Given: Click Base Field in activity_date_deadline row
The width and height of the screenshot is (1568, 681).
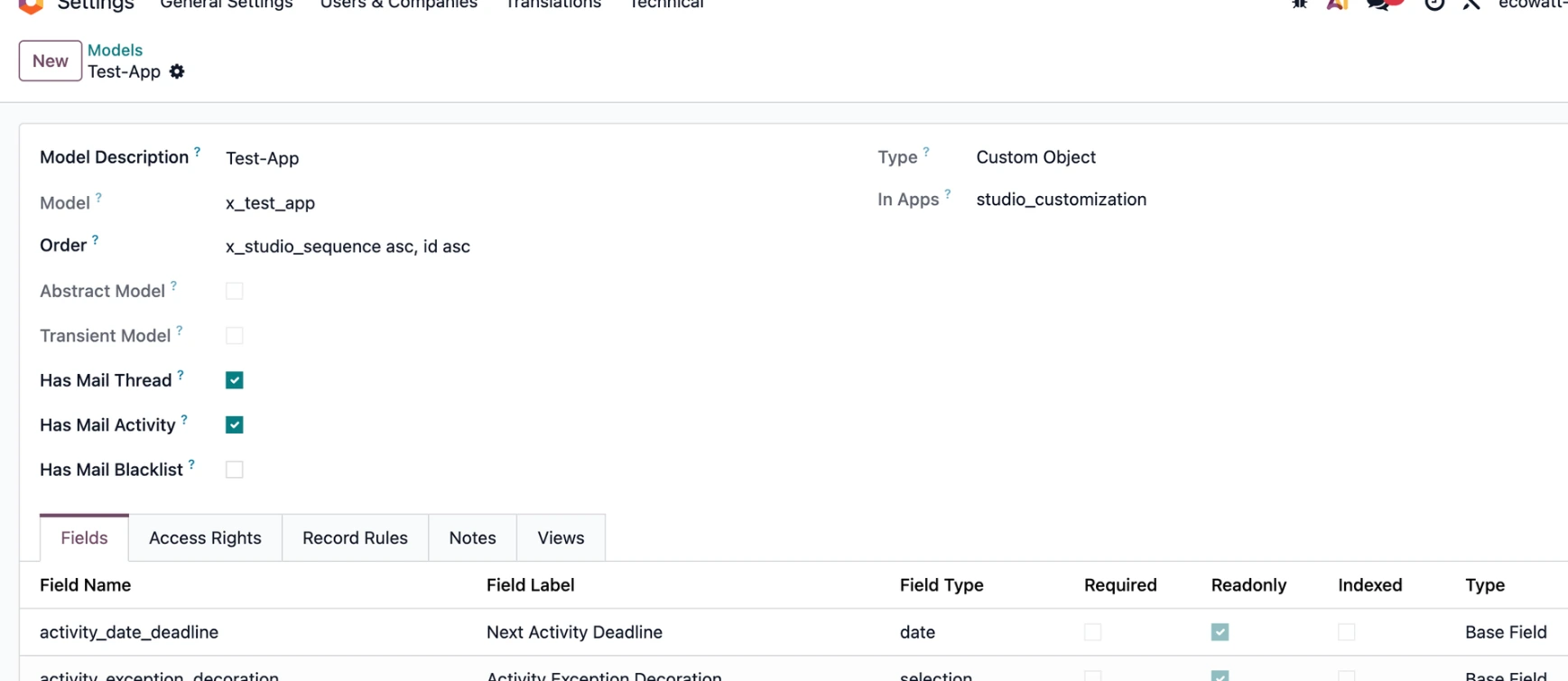Looking at the screenshot, I should pyautogui.click(x=1506, y=632).
